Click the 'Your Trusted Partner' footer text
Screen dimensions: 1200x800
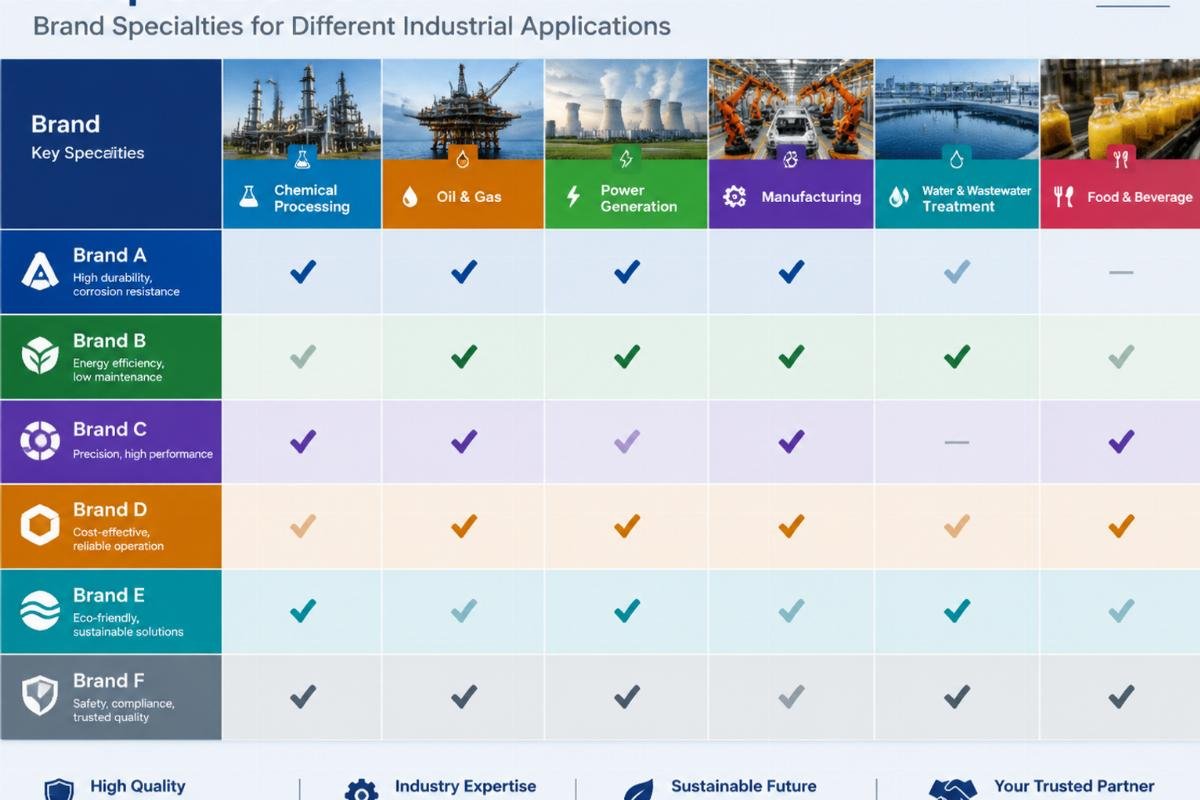[1074, 786]
